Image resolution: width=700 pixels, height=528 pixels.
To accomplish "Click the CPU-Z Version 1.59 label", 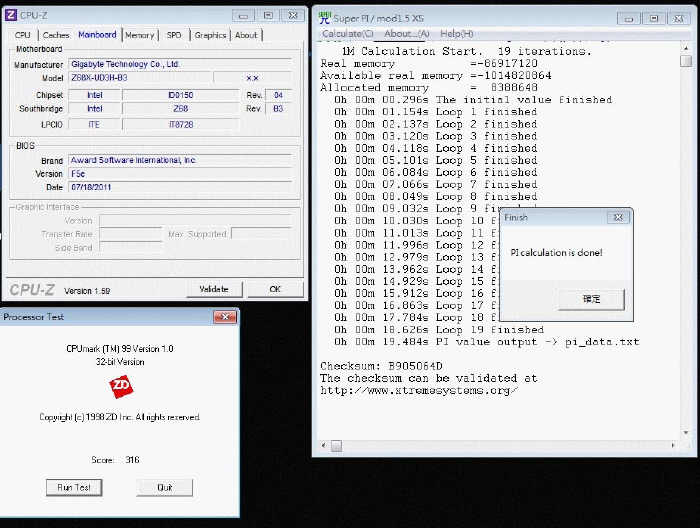I will point(87,291).
